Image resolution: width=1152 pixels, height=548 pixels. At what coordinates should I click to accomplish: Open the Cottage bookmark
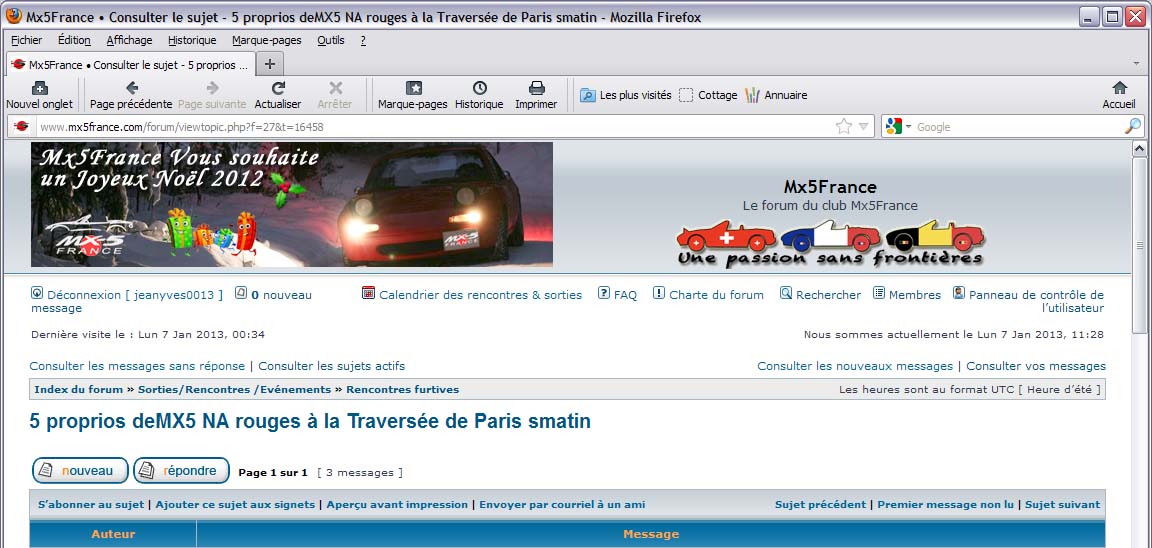[x=708, y=95]
